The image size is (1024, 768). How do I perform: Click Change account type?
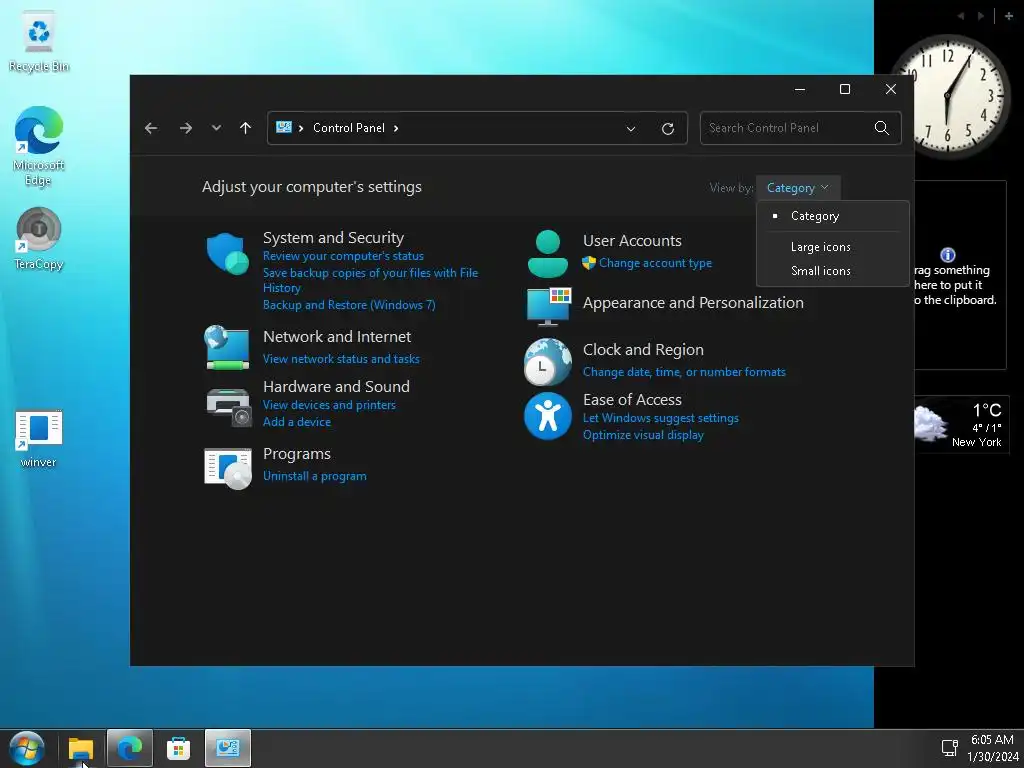pyautogui.click(x=655, y=263)
